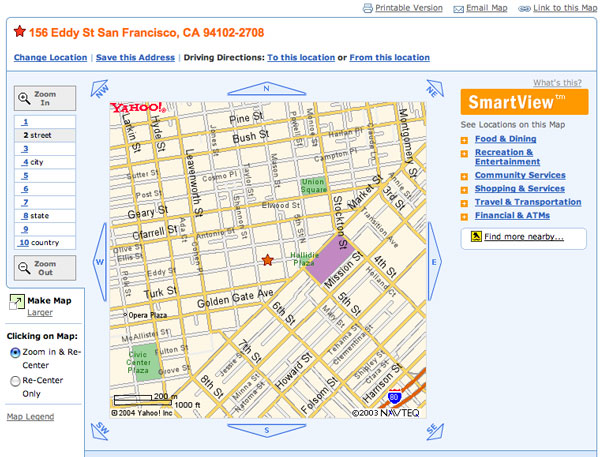Screen dimensions: 600x457
Task: Expand Shopping & Services plus icon
Action: pyautogui.click(x=464, y=190)
